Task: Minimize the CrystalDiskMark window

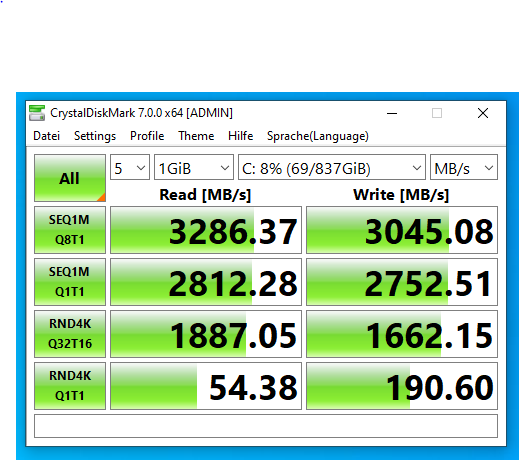Action: coord(392,113)
